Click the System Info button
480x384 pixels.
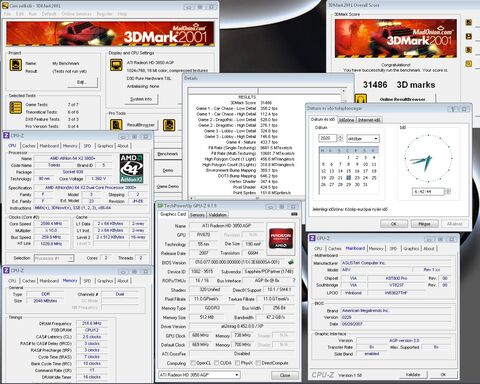click(x=141, y=99)
